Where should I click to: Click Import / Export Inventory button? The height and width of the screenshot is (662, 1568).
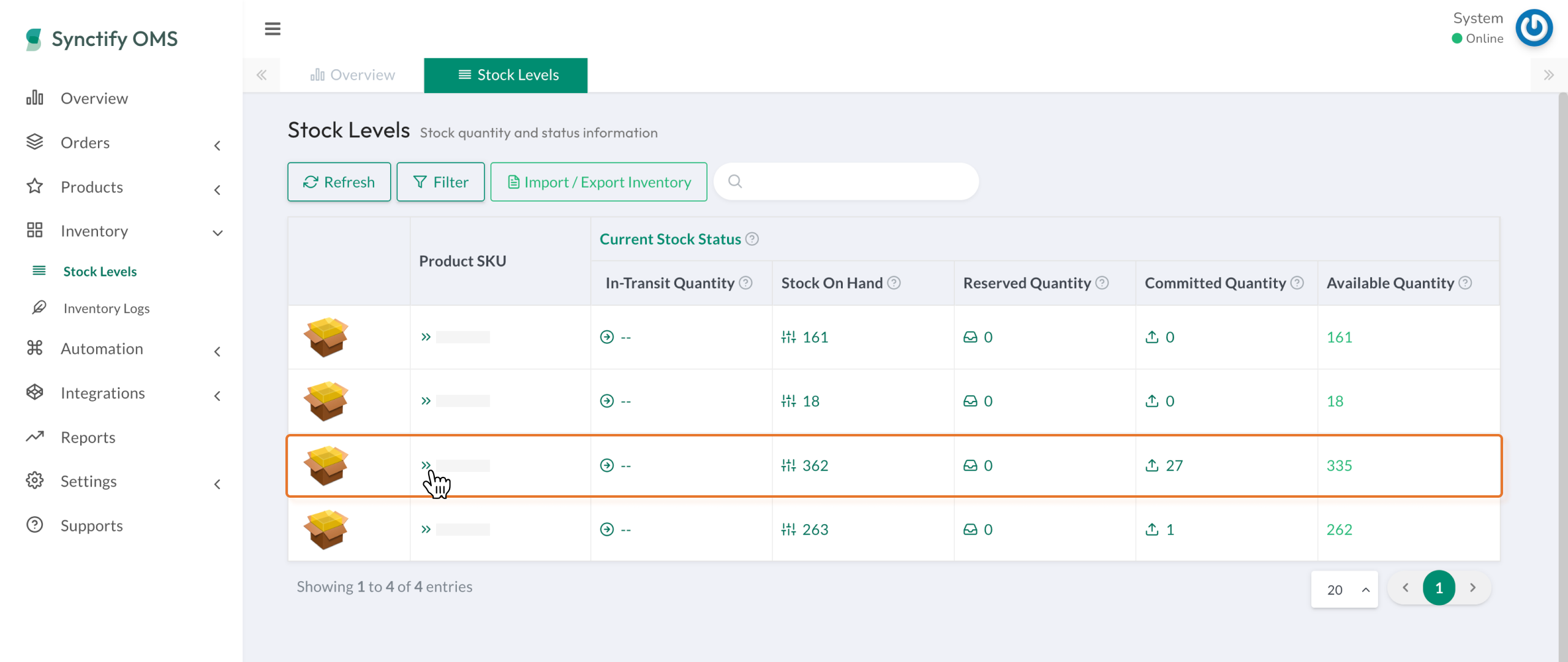(x=598, y=181)
